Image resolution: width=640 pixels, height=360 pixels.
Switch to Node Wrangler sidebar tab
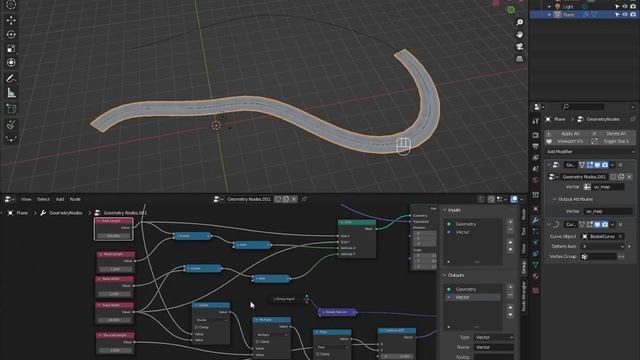[524, 297]
